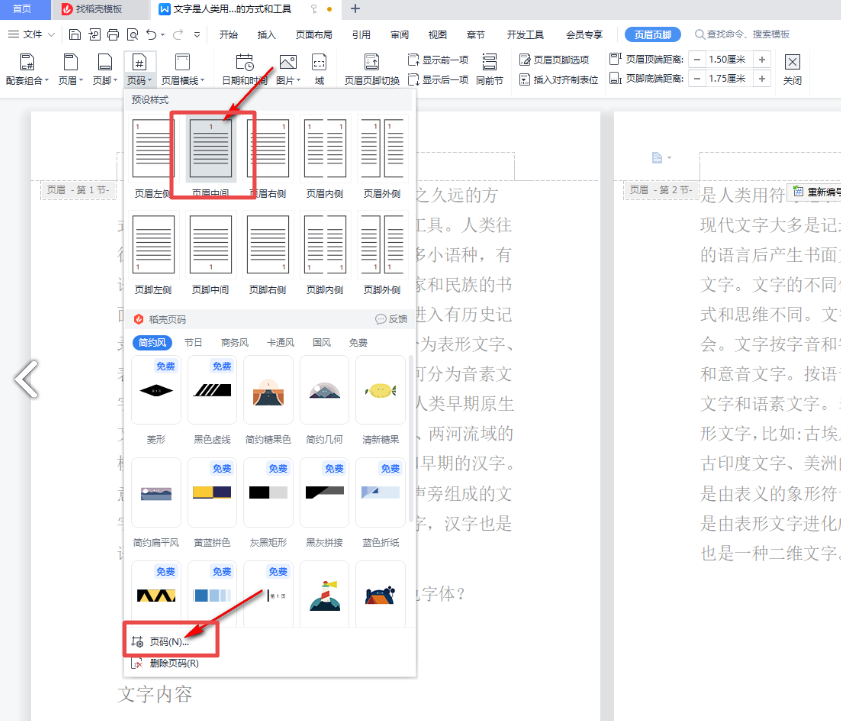The width and height of the screenshot is (841, 721).
Task: Click the previous page left arrow
Action: [27, 379]
